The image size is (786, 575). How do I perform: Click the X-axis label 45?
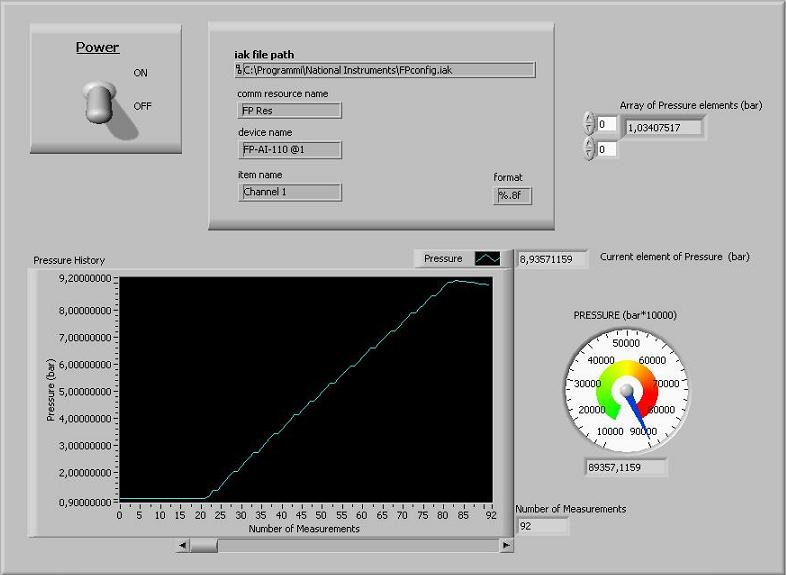[x=301, y=515]
